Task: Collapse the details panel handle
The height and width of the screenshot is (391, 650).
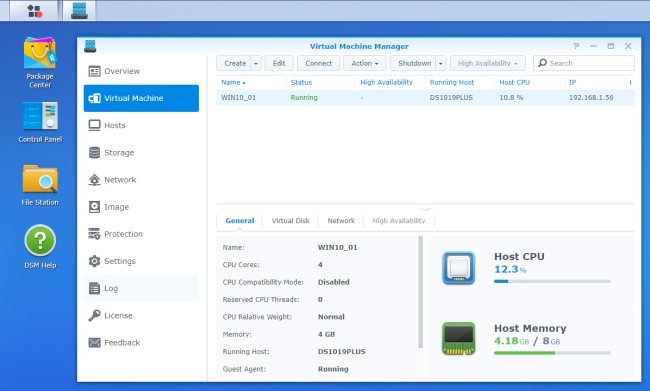Action: coord(425,209)
